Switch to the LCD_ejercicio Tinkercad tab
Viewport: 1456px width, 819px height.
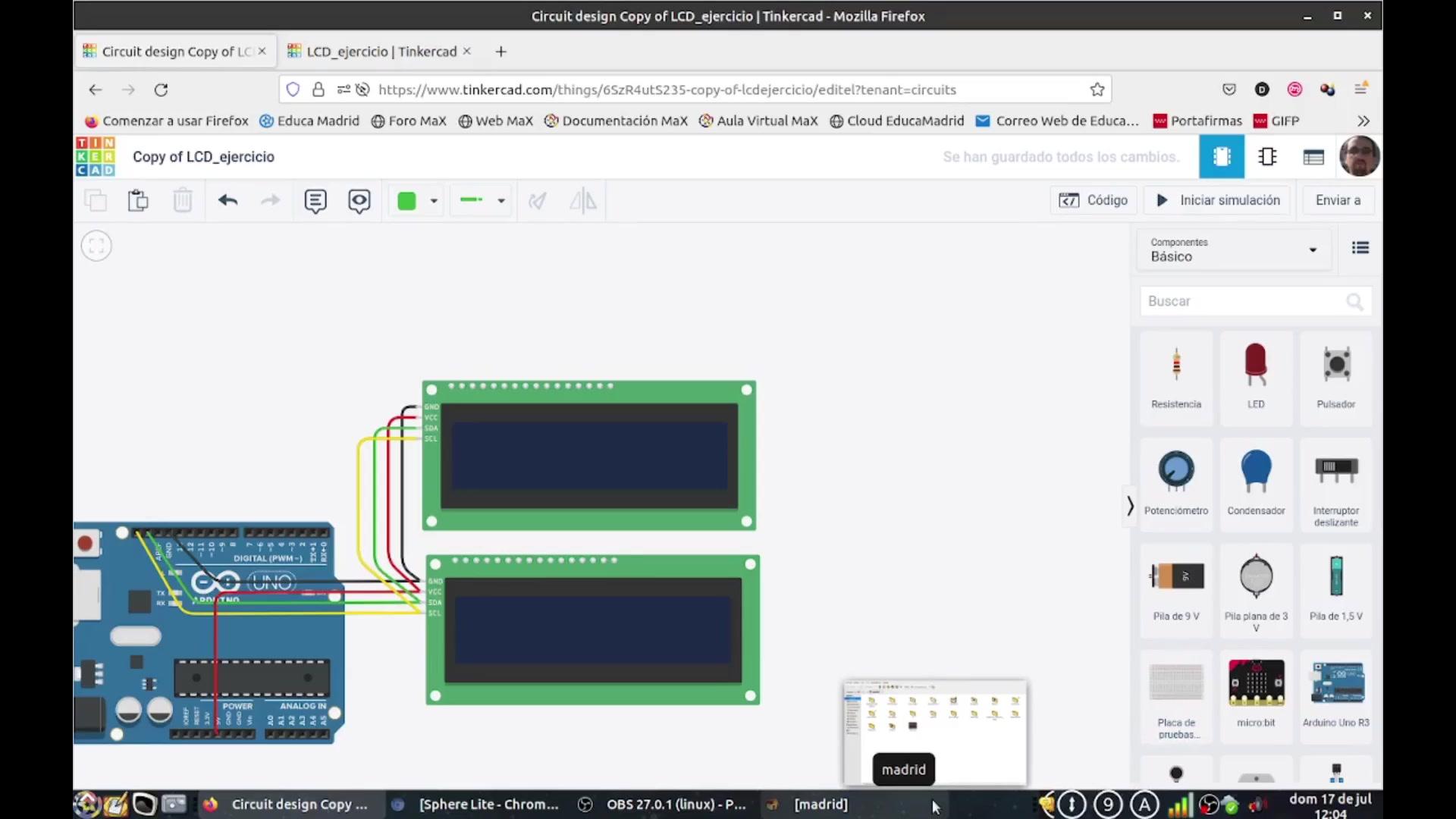tap(381, 52)
